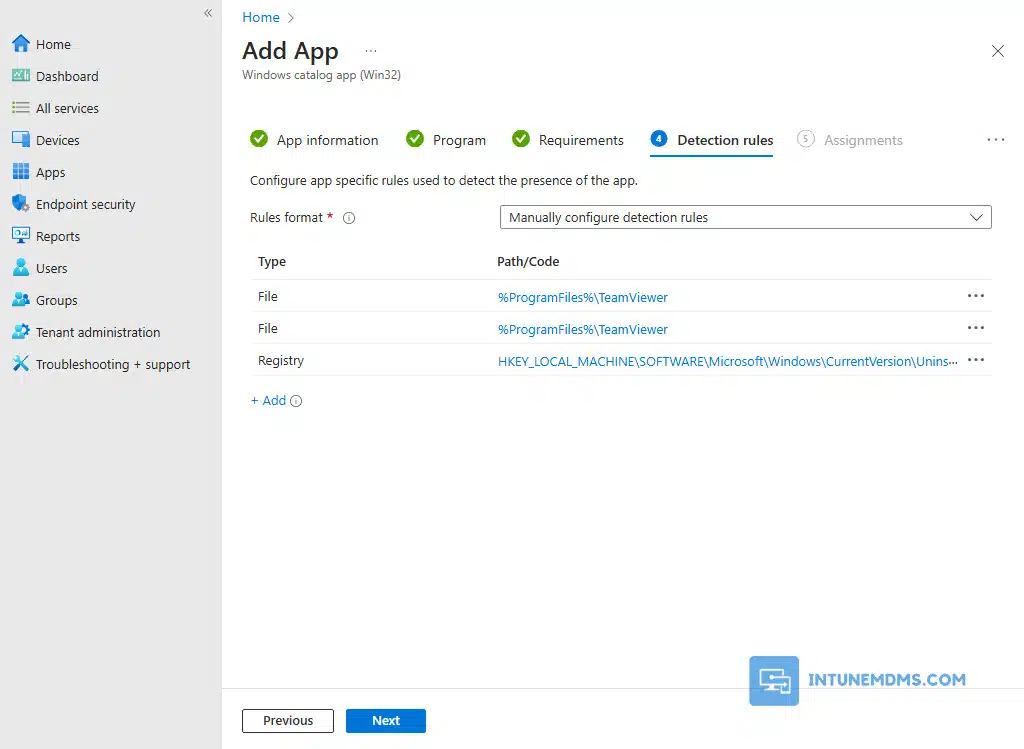
Task: Select the Detection rules step
Action: click(x=711, y=140)
